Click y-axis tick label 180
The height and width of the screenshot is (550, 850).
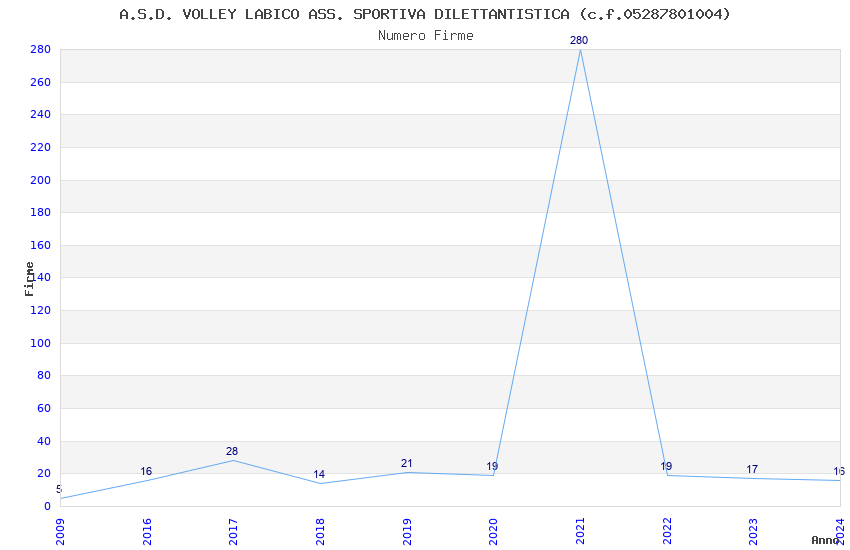(x=41, y=212)
